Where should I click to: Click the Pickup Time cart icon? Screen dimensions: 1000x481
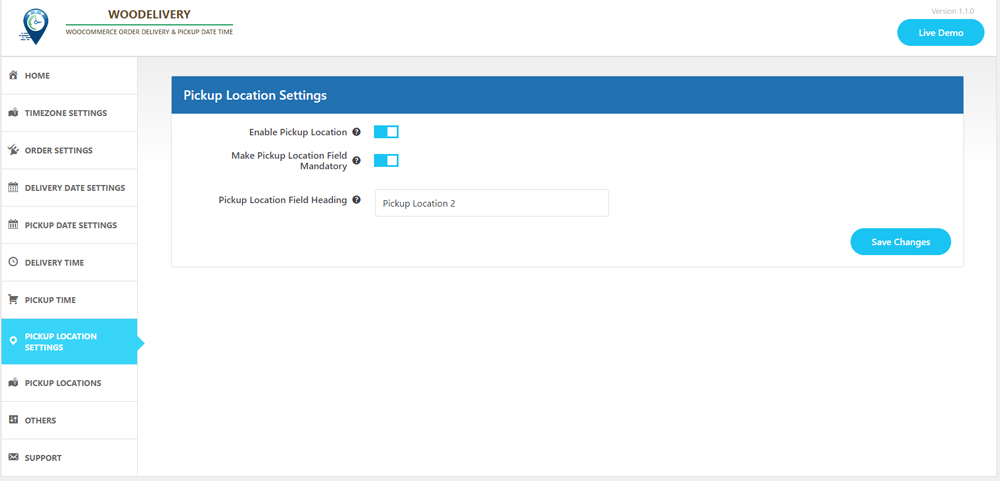tap(13, 300)
